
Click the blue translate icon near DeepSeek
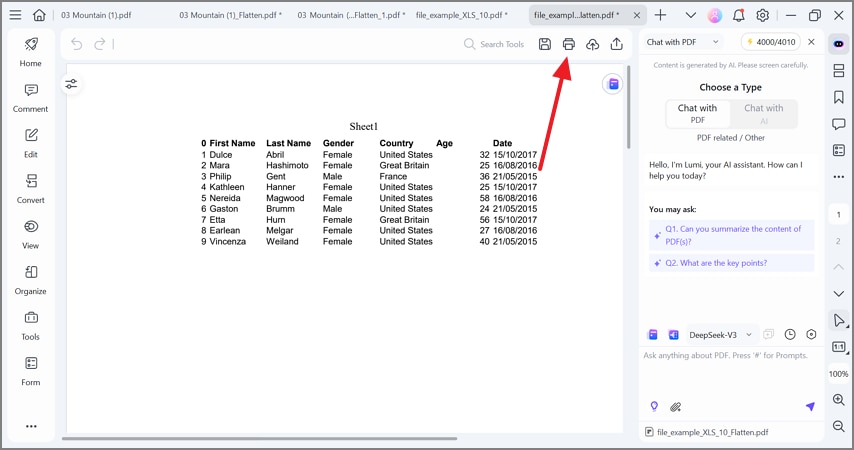pyautogui.click(x=673, y=335)
